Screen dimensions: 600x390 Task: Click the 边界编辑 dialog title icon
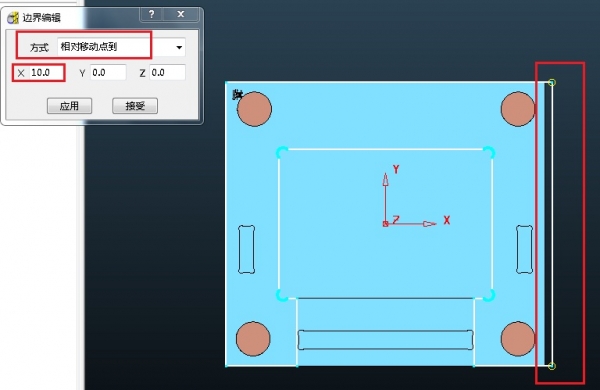coord(13,18)
